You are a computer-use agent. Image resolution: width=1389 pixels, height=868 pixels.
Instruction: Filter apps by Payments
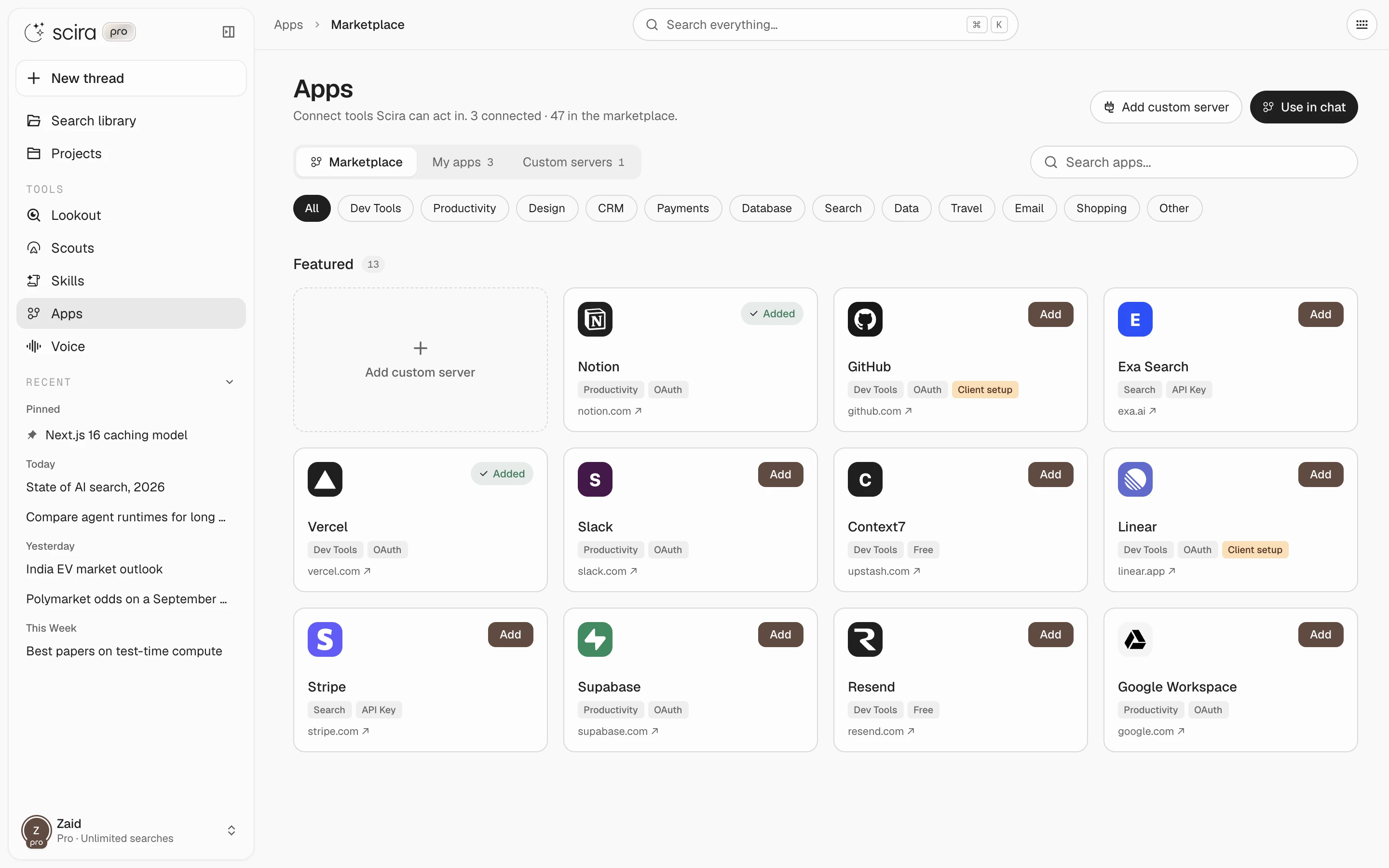point(682,208)
